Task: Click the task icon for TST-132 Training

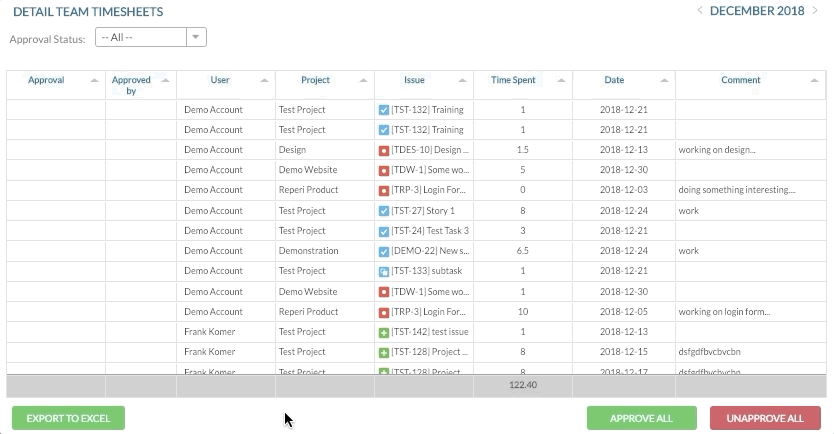Action: (384, 110)
